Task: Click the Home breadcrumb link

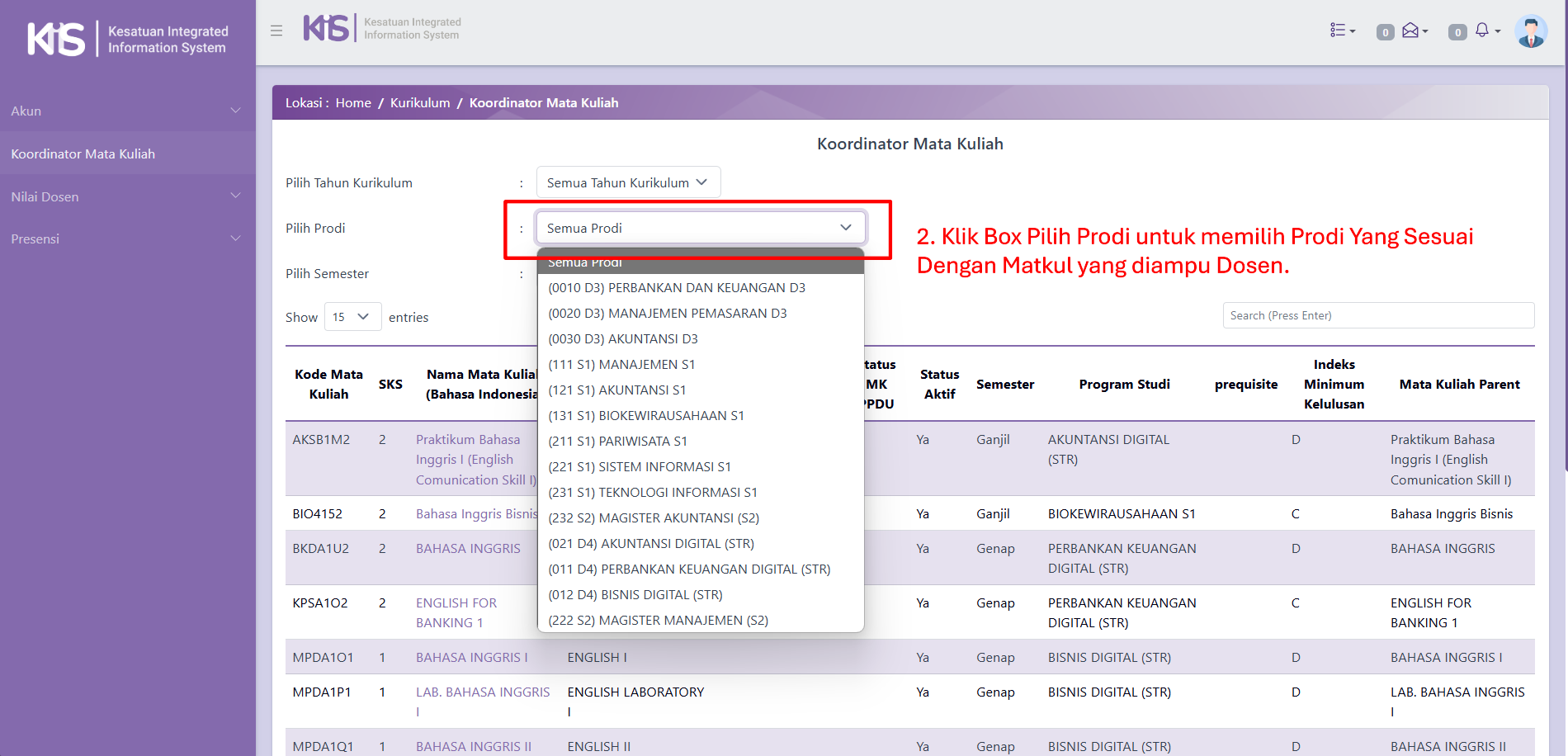Action: tap(353, 102)
